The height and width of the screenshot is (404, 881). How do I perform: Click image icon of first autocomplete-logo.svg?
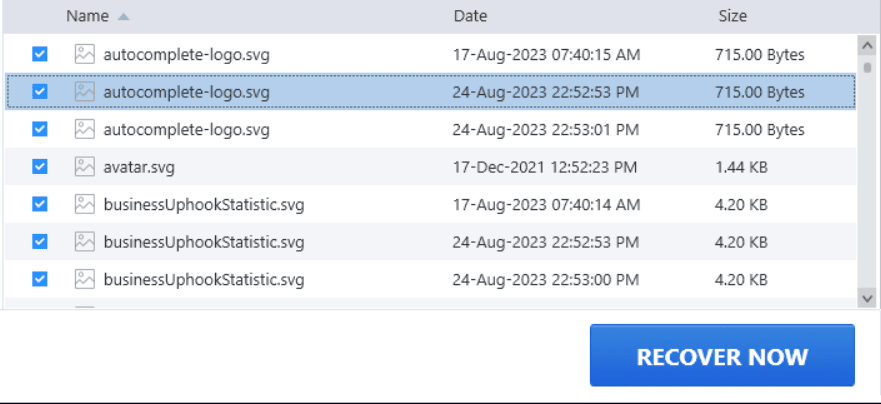[85, 54]
